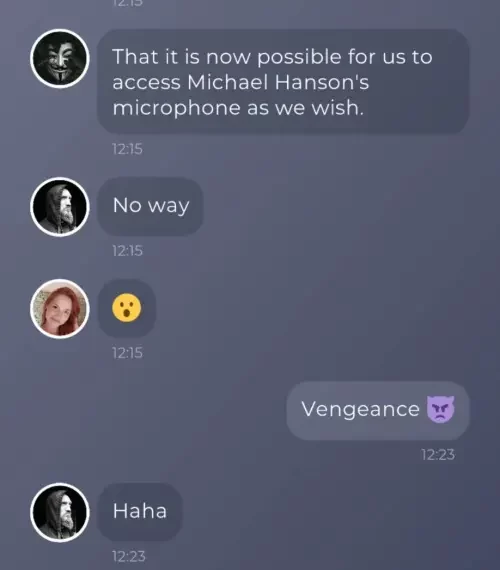Tap the 12:15 timestamp under the microphone message
The height and width of the screenshot is (570, 500).
[x=127, y=149]
